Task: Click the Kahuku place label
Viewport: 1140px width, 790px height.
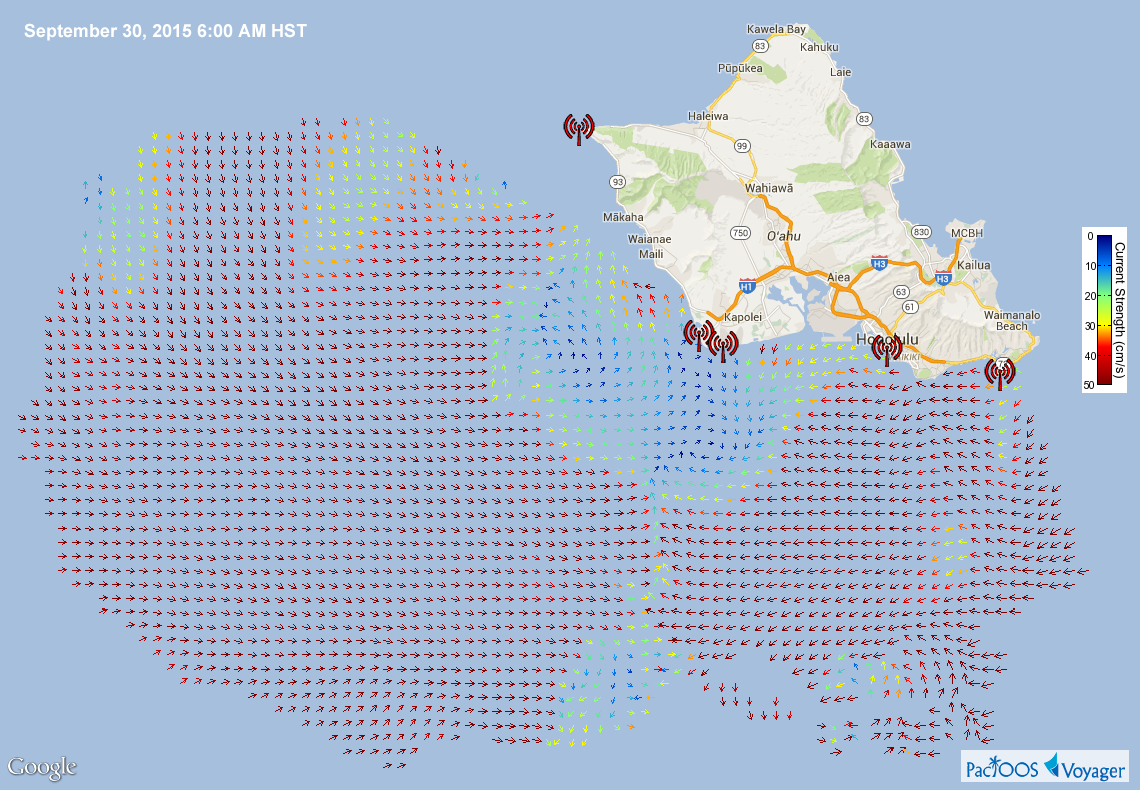Action: click(819, 47)
